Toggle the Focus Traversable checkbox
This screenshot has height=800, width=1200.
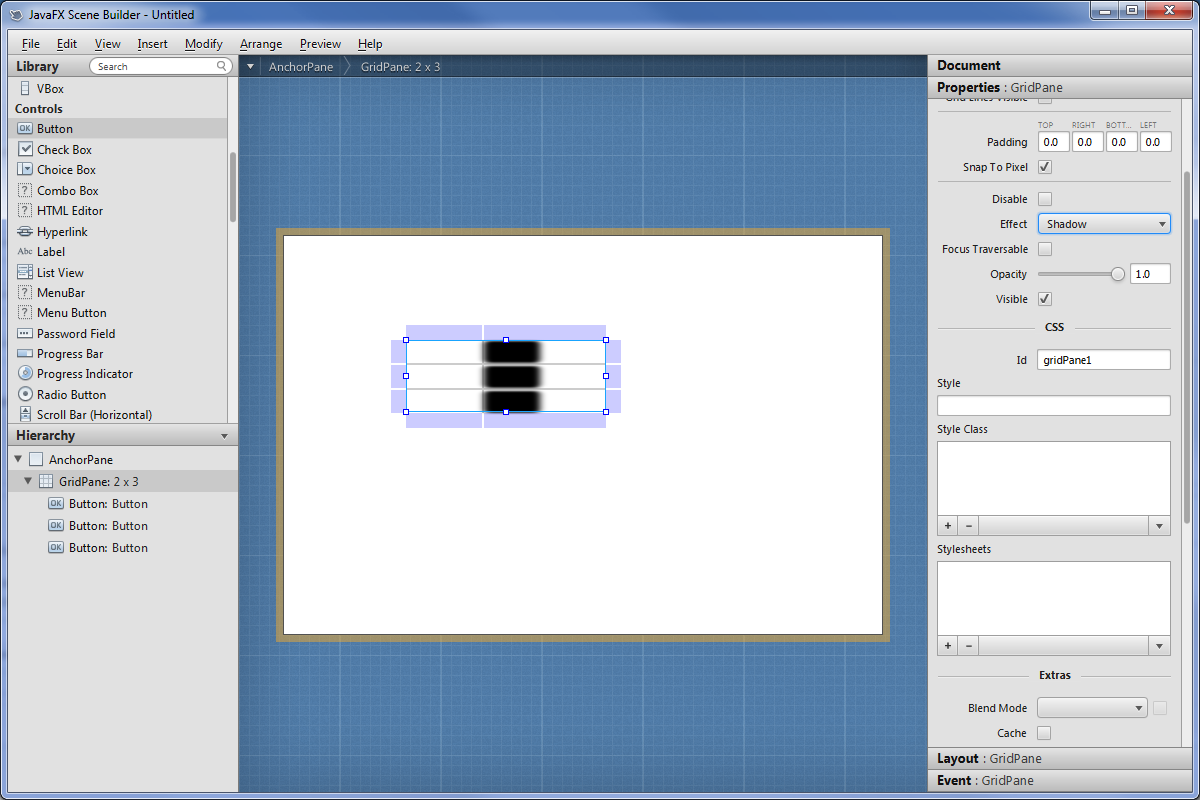point(1045,249)
